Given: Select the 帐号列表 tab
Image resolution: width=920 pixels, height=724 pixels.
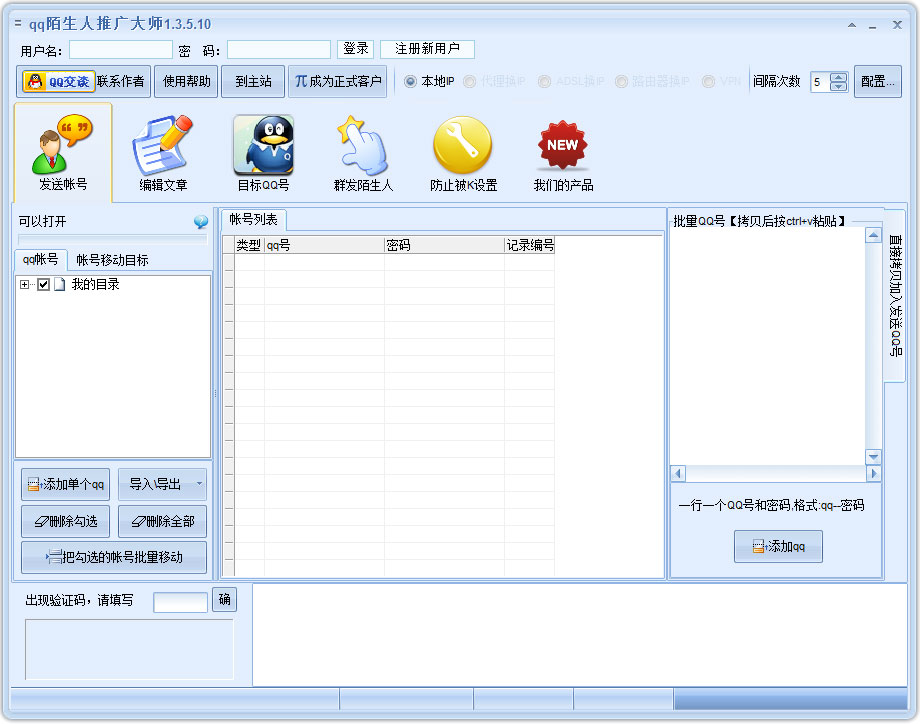Looking at the screenshot, I should 253,219.
